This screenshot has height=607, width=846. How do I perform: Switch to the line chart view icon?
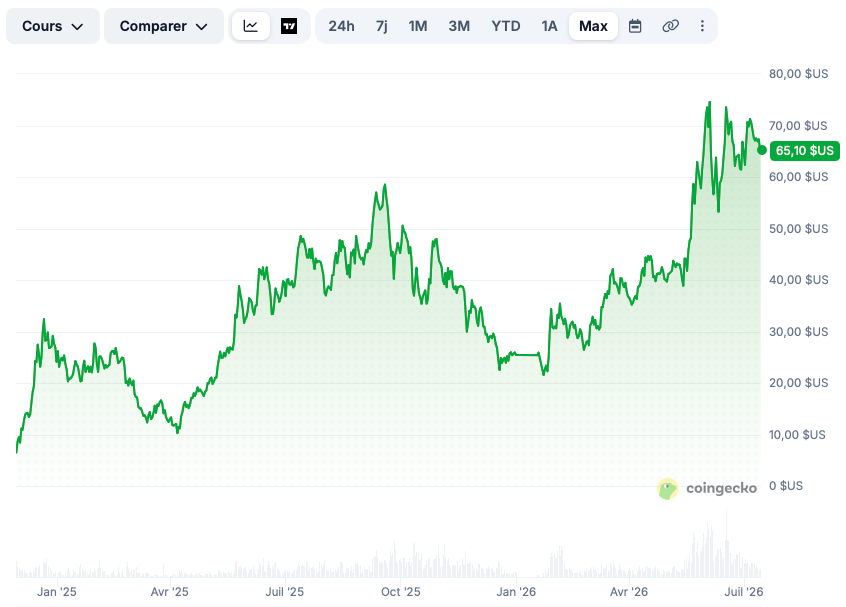click(x=250, y=26)
